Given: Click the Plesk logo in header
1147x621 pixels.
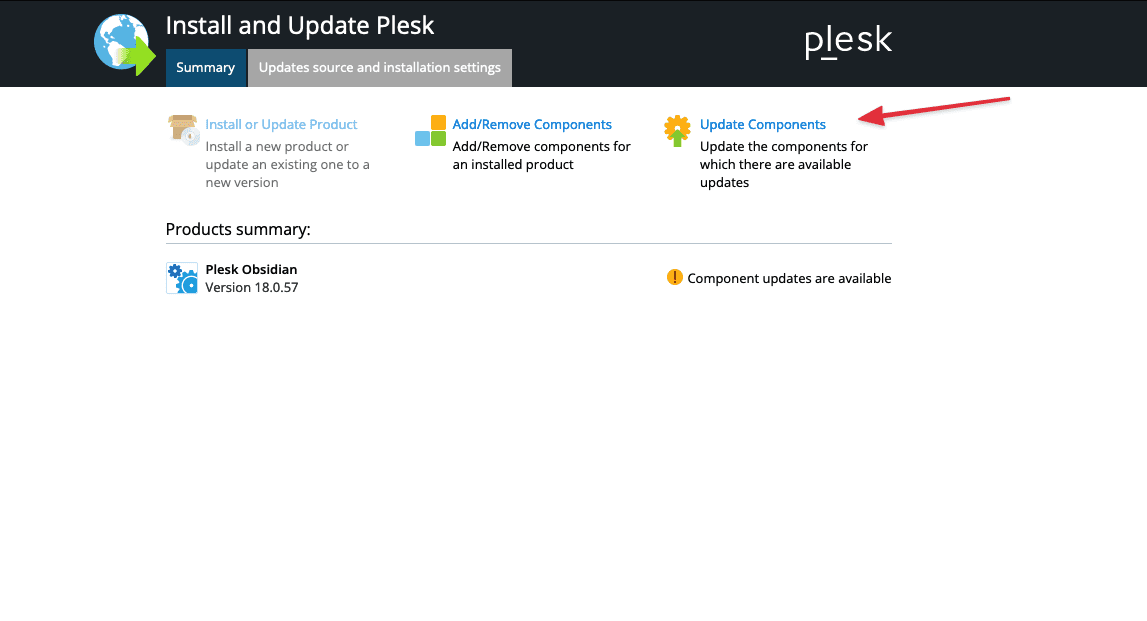Looking at the screenshot, I should (x=848, y=42).
